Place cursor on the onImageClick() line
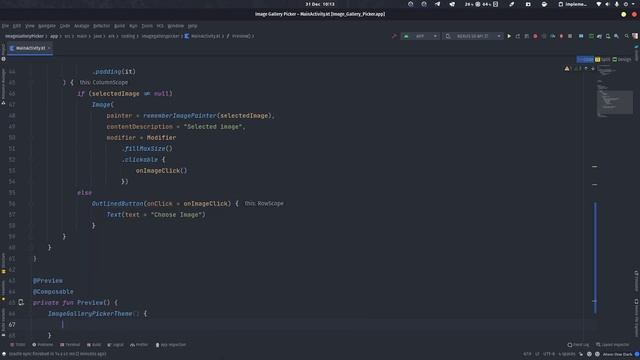 click(x=161, y=171)
